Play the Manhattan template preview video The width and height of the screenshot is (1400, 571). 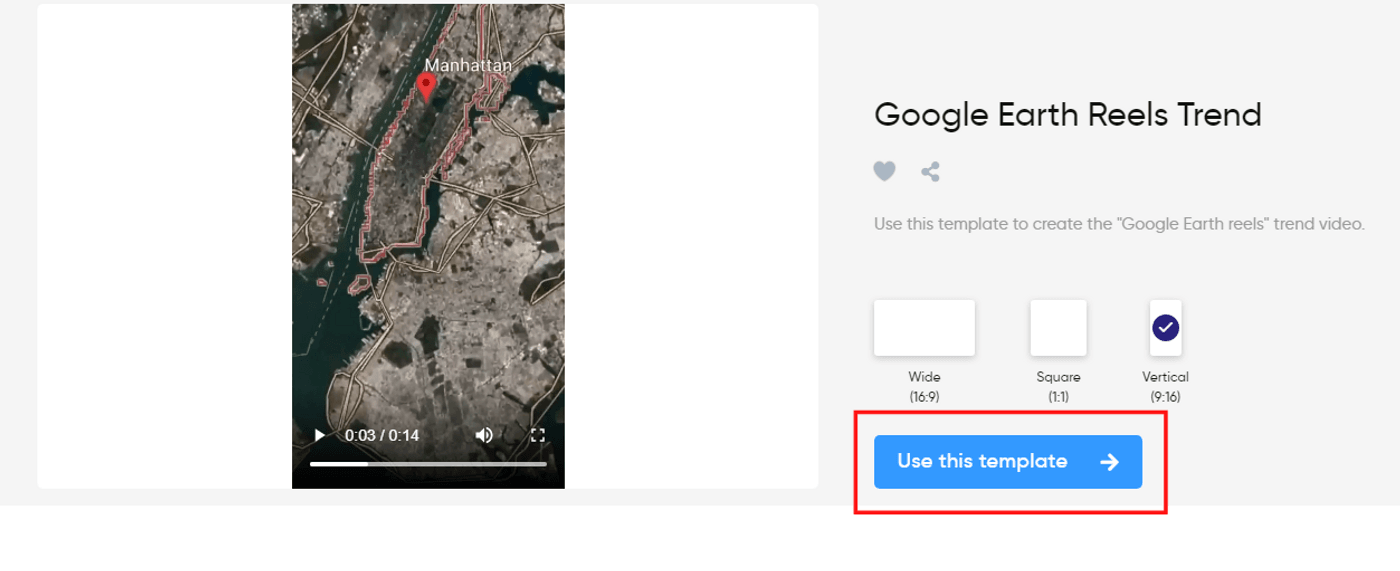click(319, 435)
